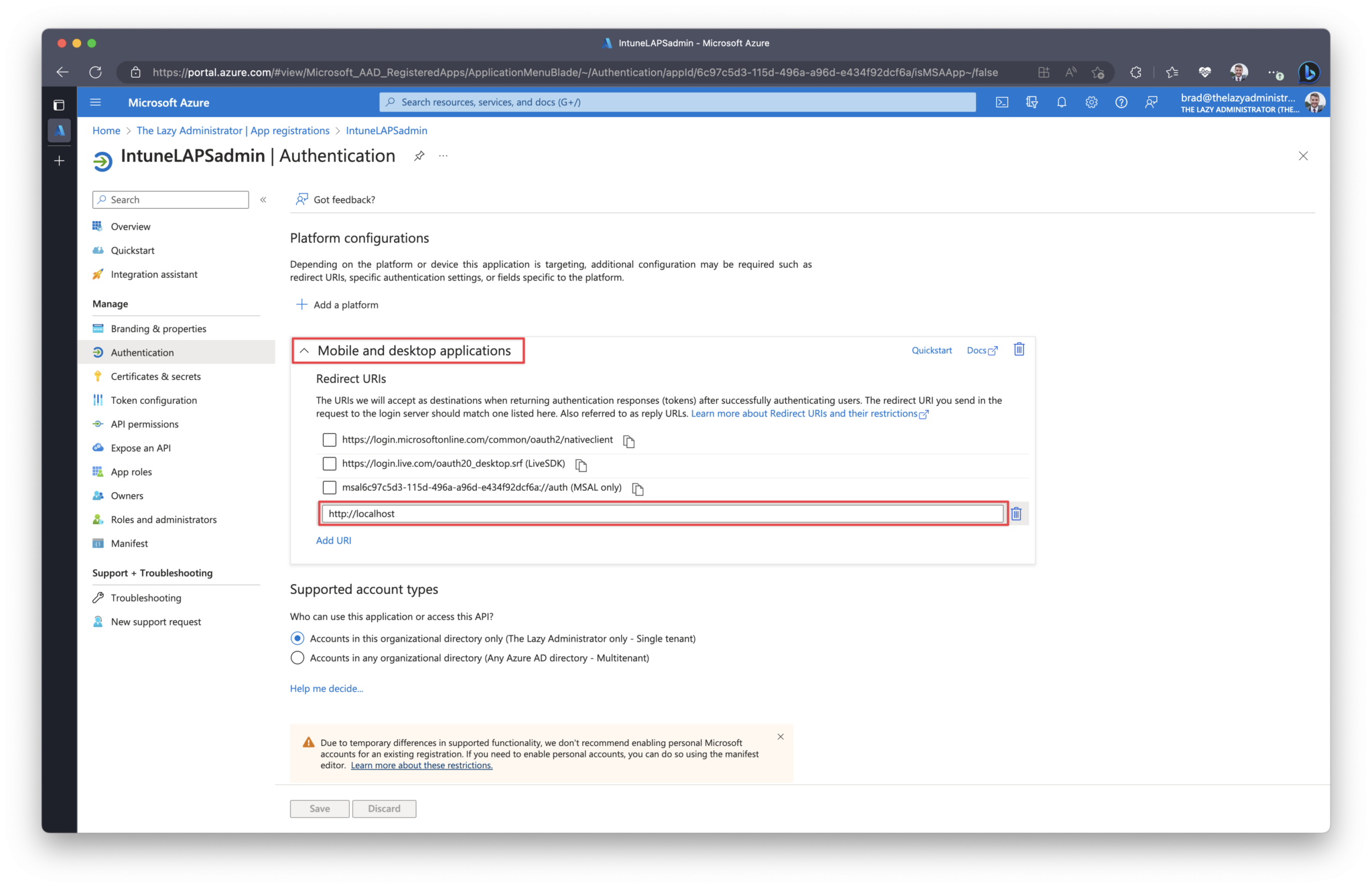Pin the Authentication blade
This screenshot has height=888, width=1372.
(419, 156)
